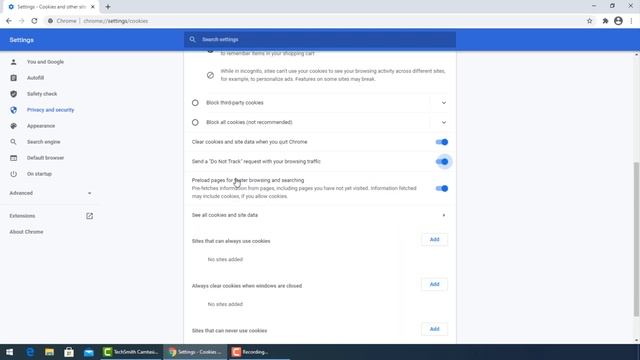Switch to TechSmith Camtasia taskbar window
The width and height of the screenshot is (640, 360).
(131, 352)
